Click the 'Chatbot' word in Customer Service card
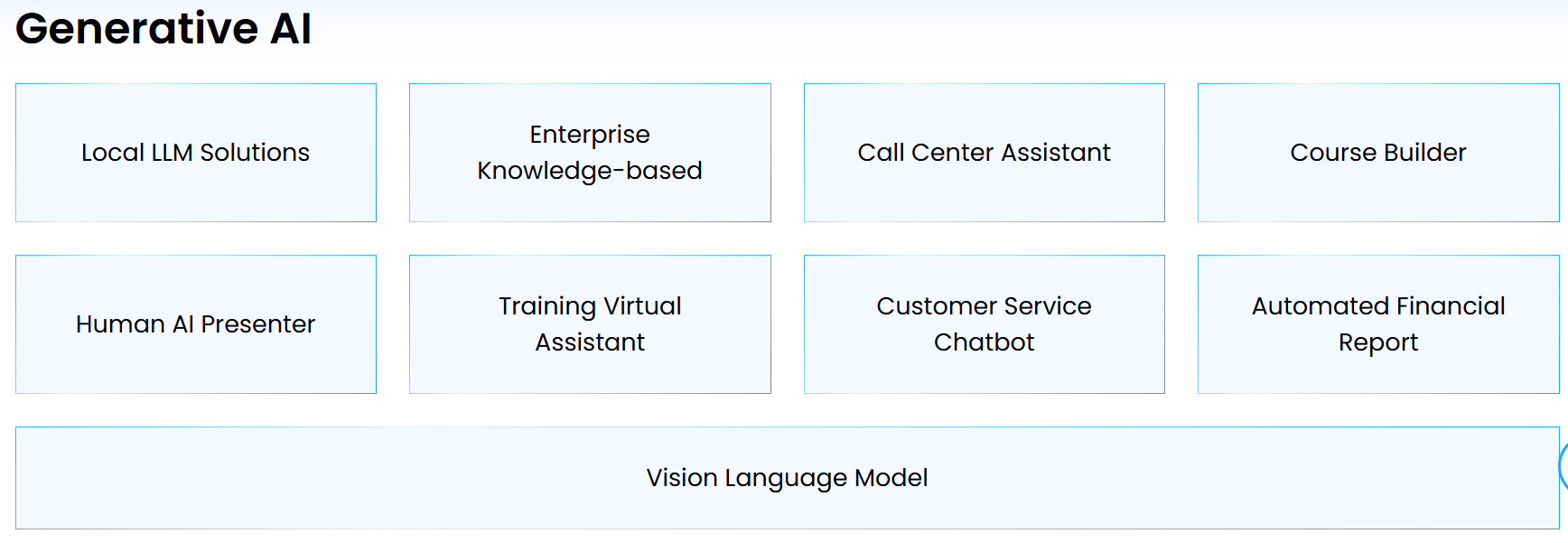Image resolution: width=1568 pixels, height=543 pixels. click(x=985, y=342)
